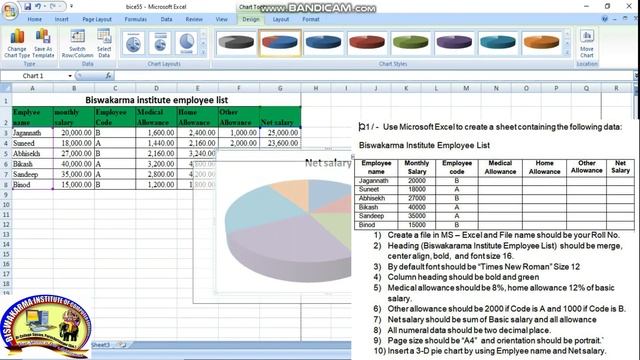Open the Home ribbon tab
Viewport: 640px width, 360px height.
click(x=34, y=19)
